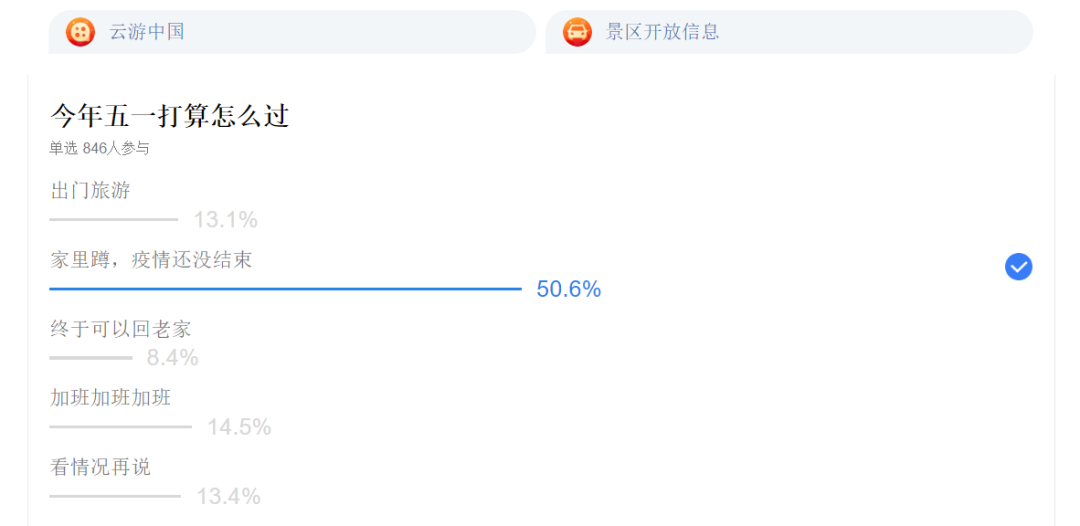Click the 13.4% percentage label

pos(228,497)
